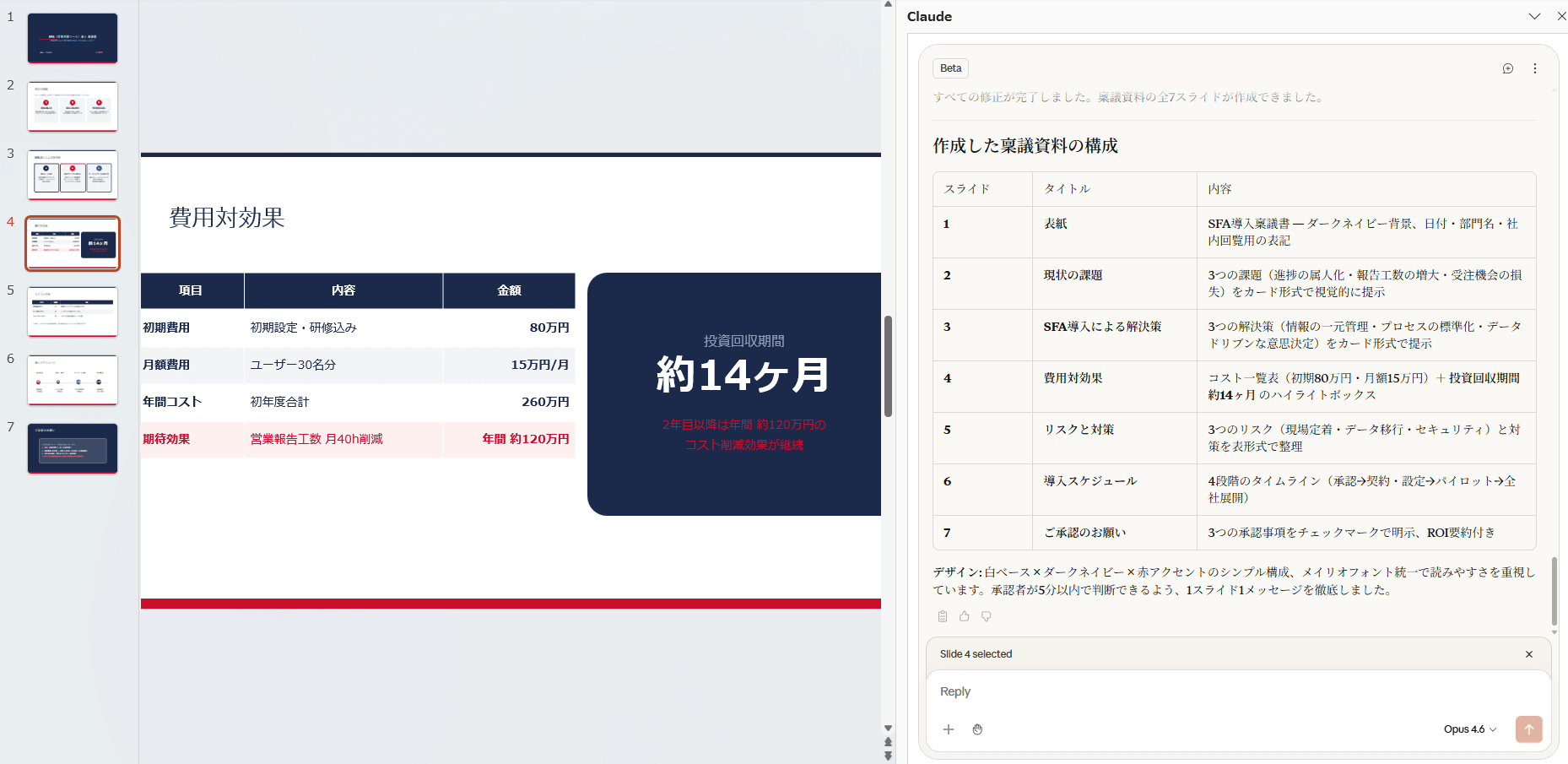
Task: Start a new chat in Claude panel
Action: [1507, 68]
